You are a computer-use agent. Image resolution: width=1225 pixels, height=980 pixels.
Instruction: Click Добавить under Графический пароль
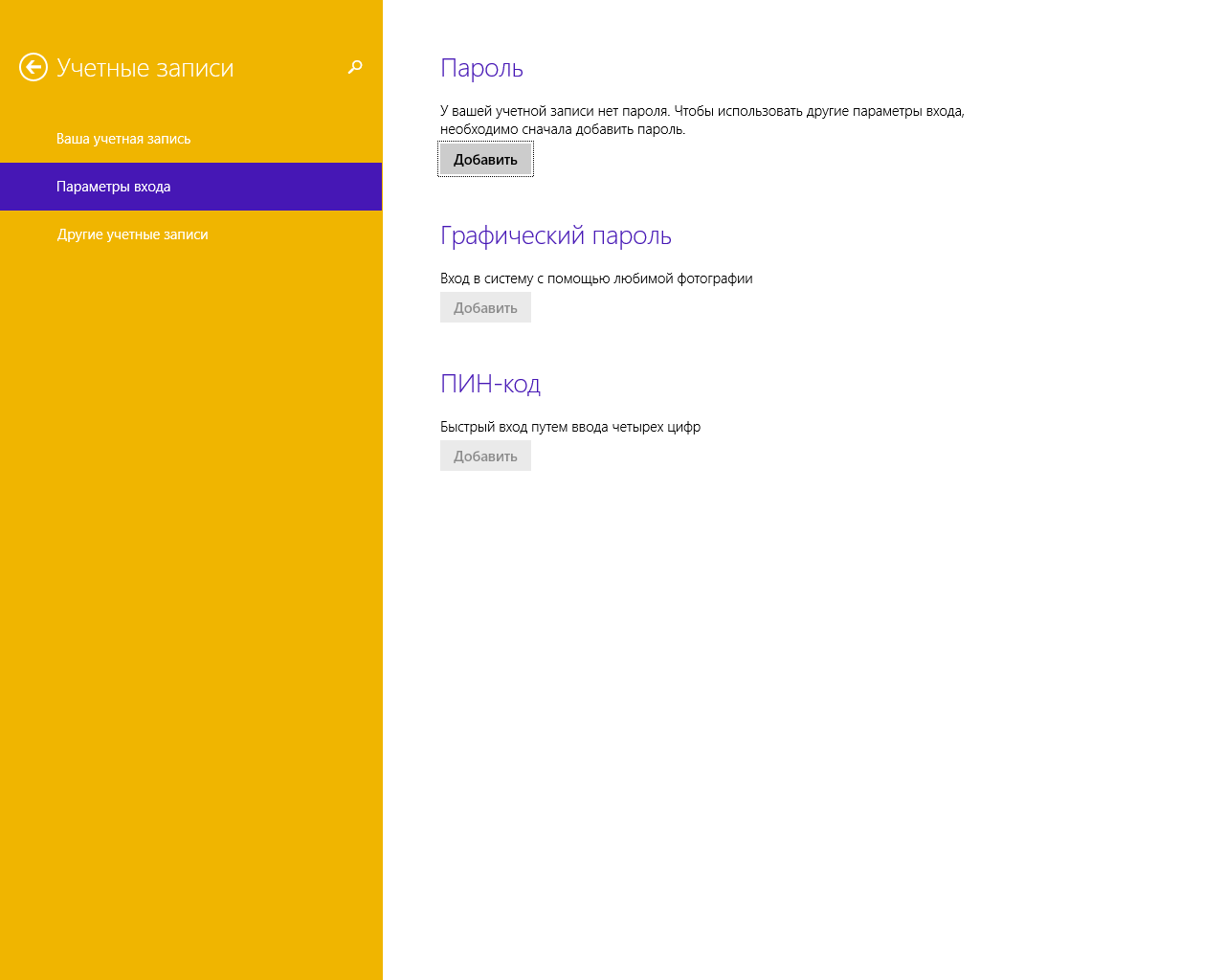click(x=485, y=308)
